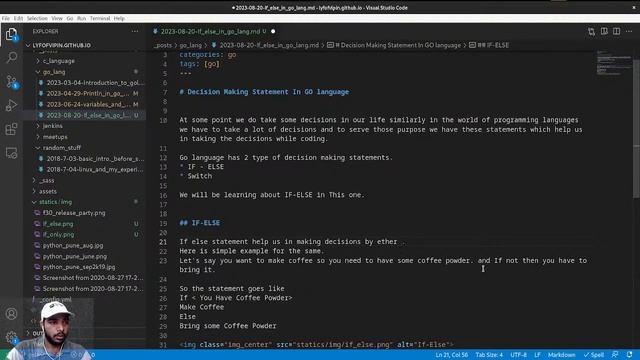
Task: Click _posts breadcrumb segment
Action: pos(162,45)
